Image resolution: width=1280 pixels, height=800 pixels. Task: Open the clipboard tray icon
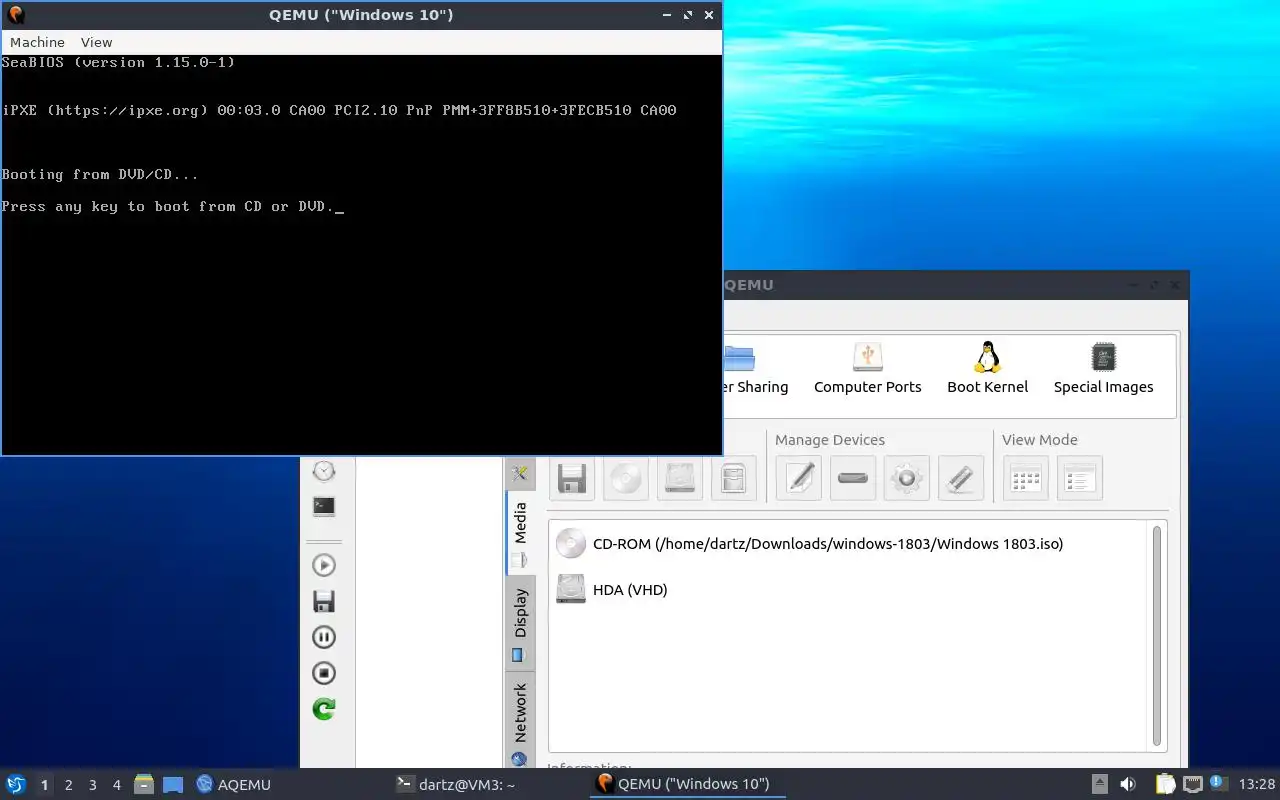tap(1166, 785)
